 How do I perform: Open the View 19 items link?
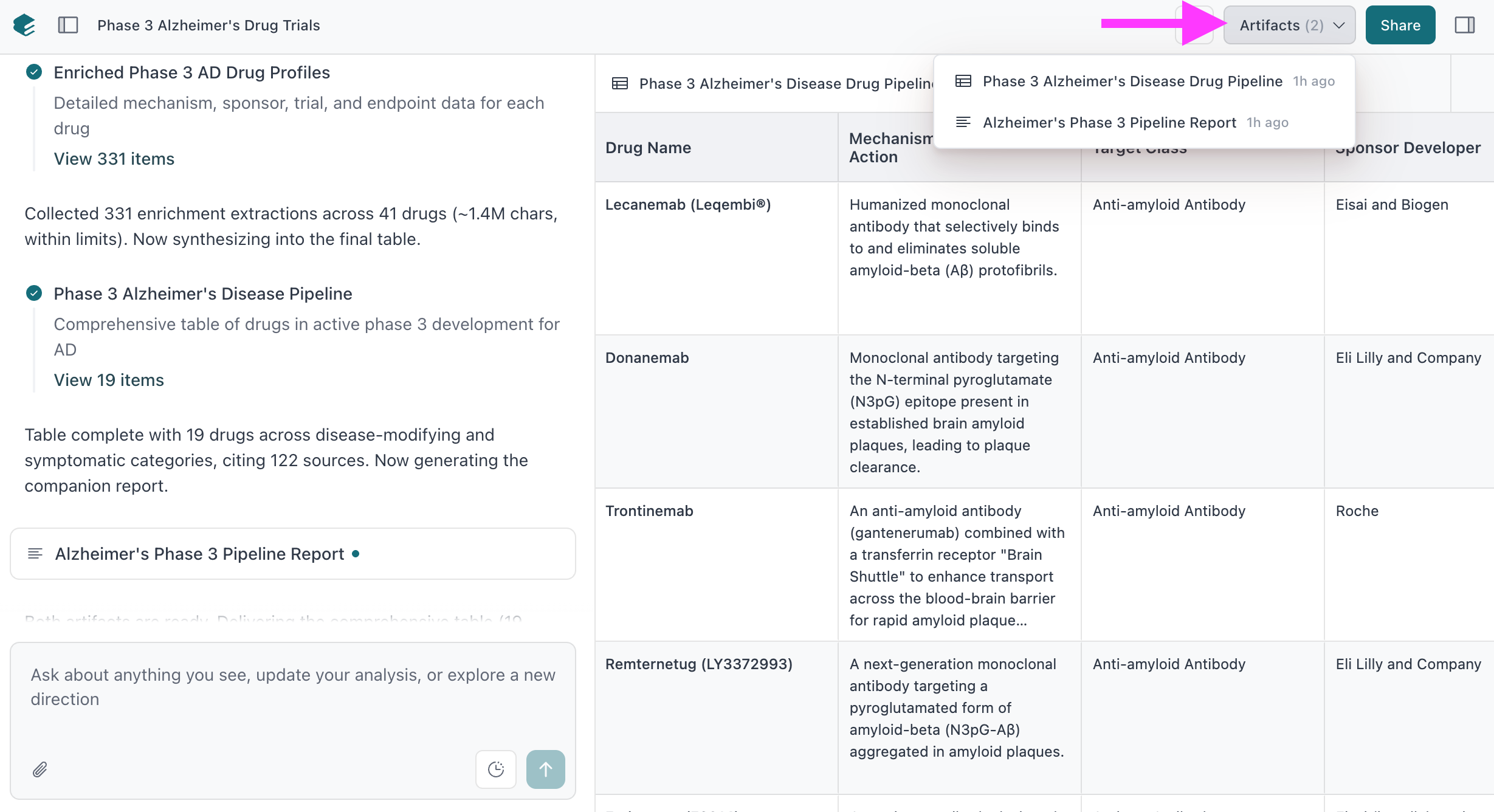click(109, 380)
